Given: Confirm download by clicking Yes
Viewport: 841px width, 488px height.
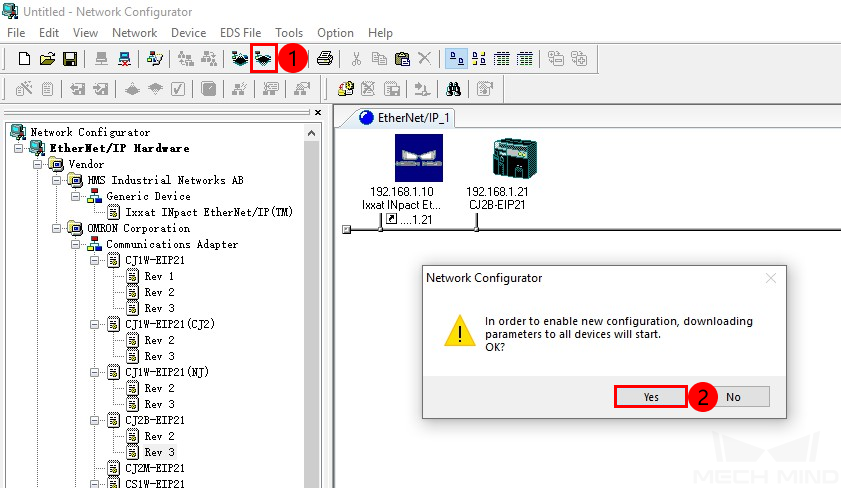Looking at the screenshot, I should point(651,397).
